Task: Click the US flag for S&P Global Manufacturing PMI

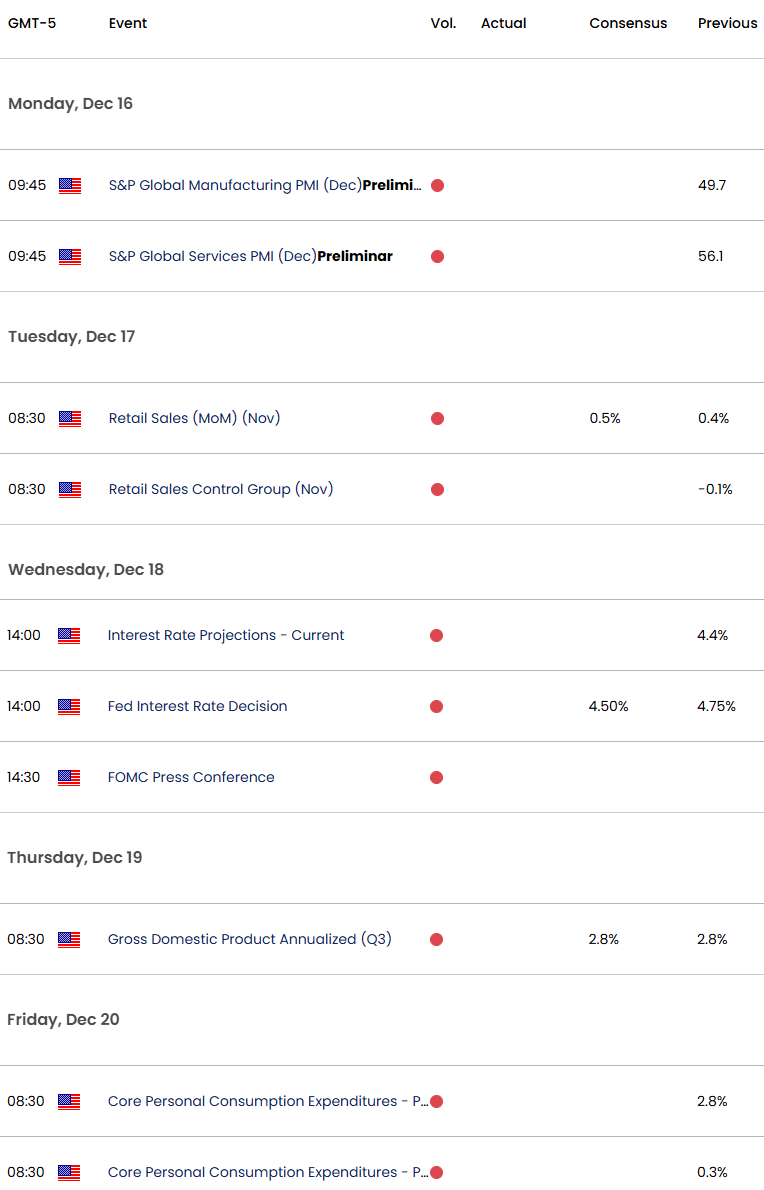Action: [69, 185]
